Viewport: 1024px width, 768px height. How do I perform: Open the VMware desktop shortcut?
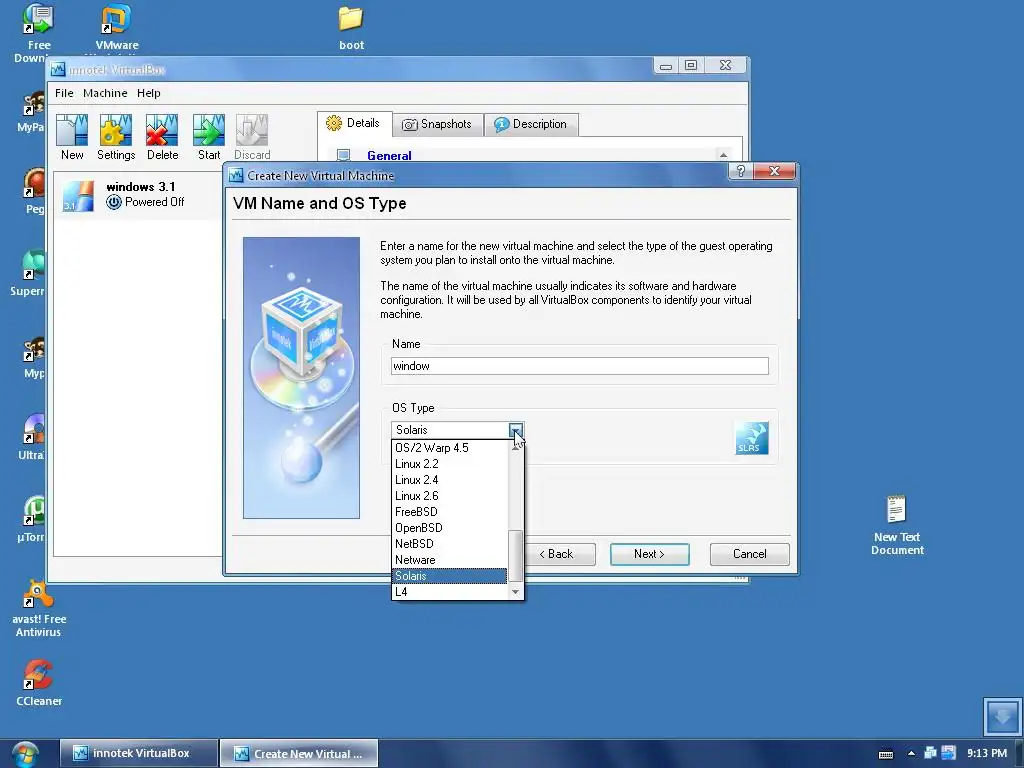click(x=117, y=27)
